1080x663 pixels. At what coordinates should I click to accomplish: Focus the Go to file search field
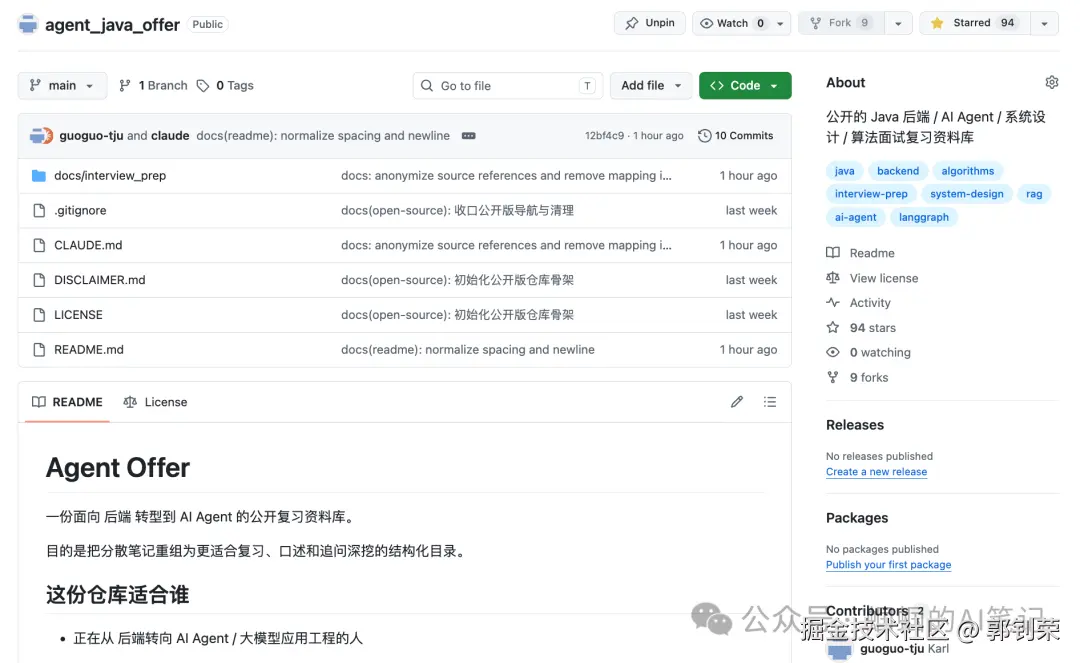pos(508,85)
